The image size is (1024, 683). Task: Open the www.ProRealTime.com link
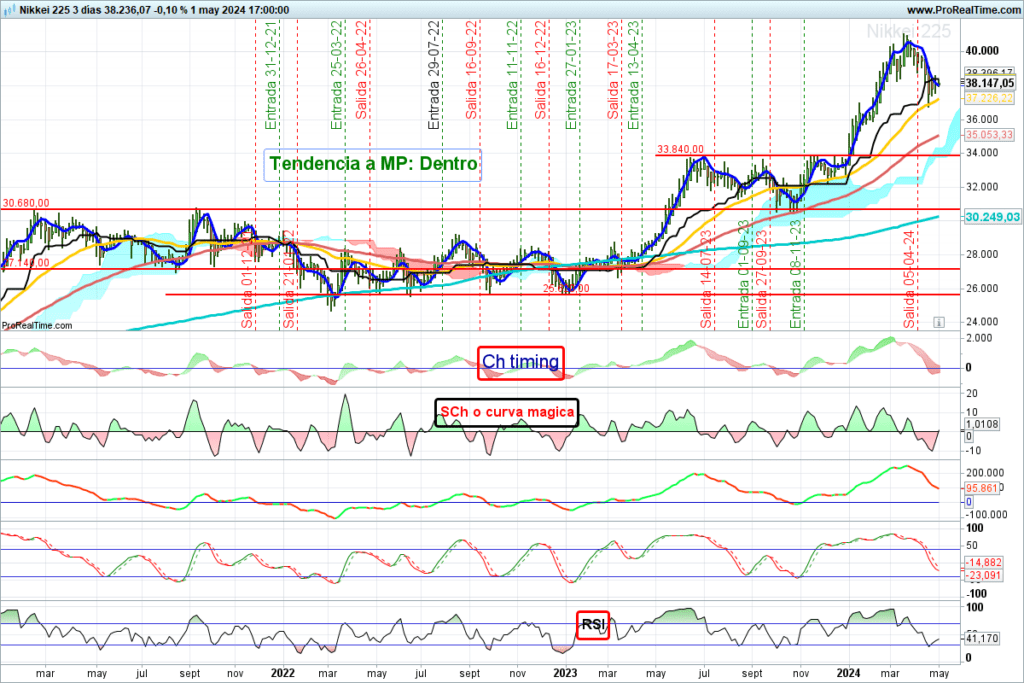click(x=963, y=10)
